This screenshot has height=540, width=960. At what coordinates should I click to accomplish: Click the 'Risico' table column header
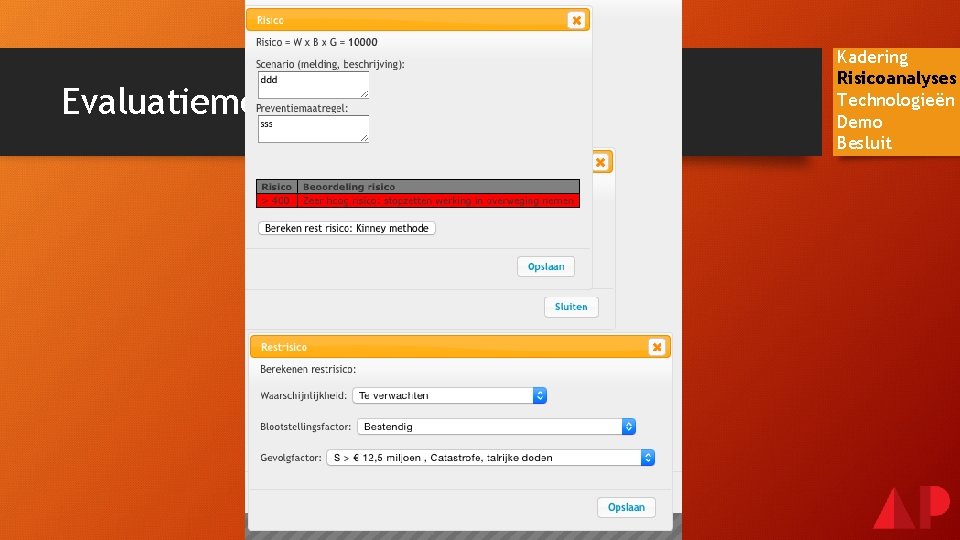coord(277,187)
